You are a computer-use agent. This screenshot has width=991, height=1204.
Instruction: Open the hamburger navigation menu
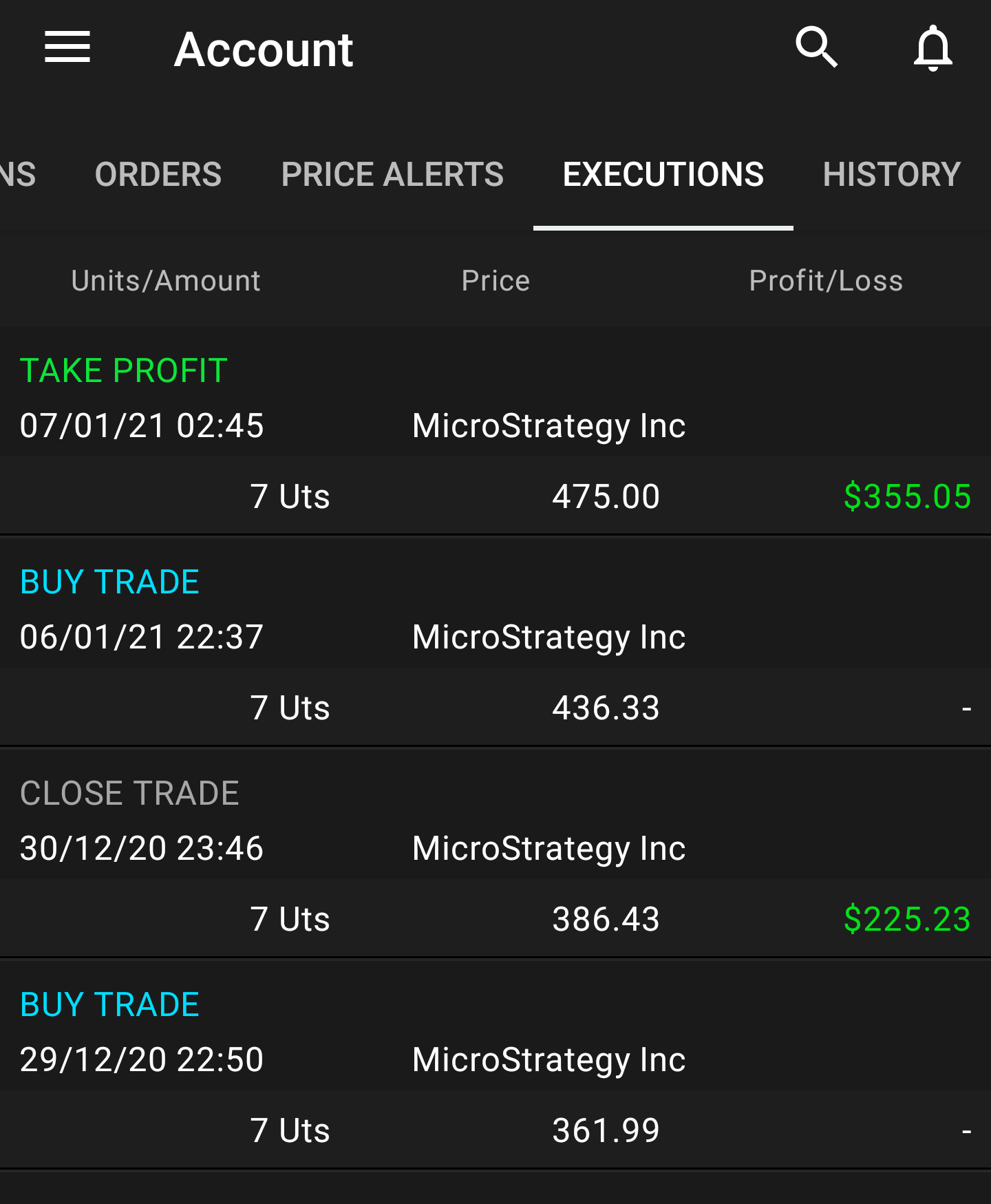click(67, 47)
